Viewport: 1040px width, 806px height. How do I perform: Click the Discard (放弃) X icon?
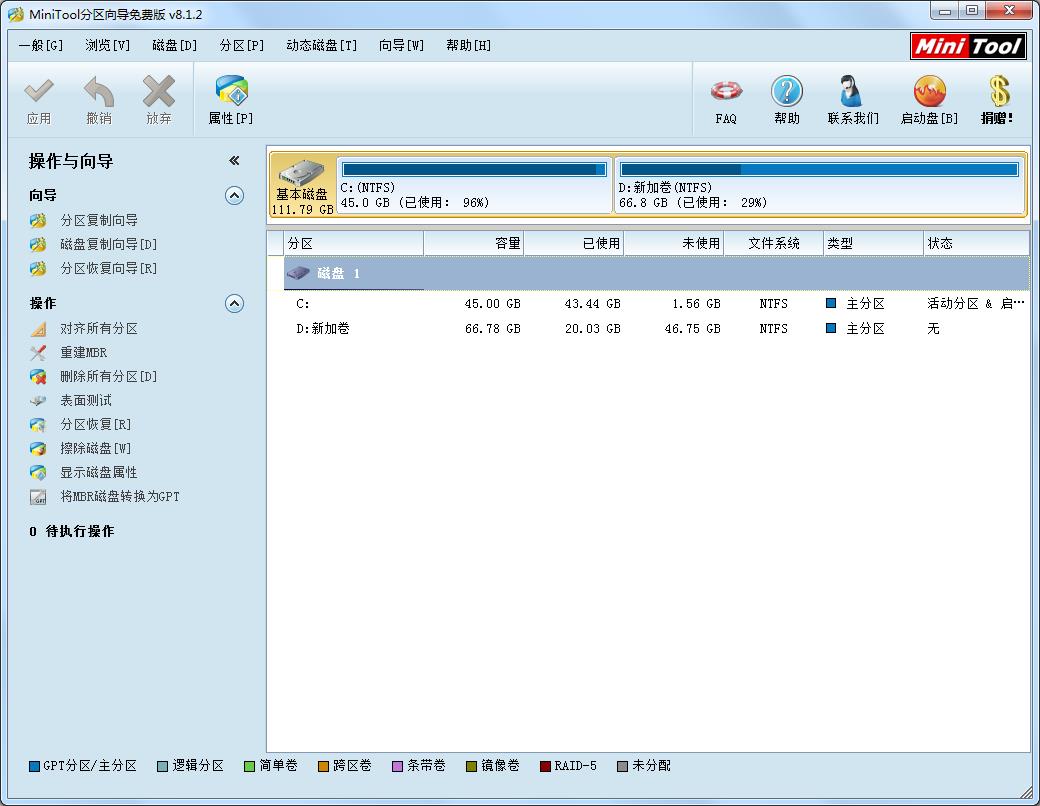159,92
